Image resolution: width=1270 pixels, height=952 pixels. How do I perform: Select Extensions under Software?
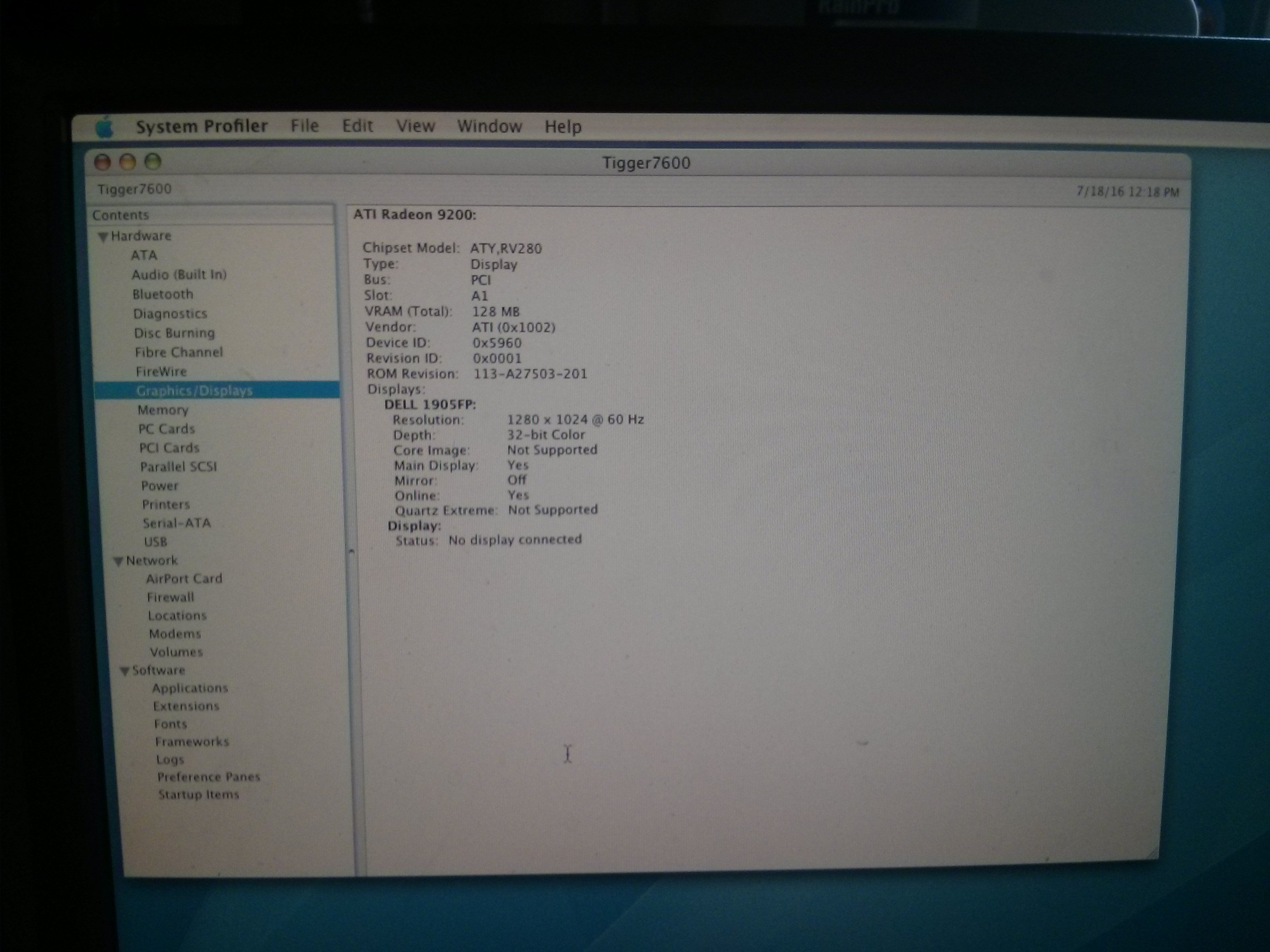(x=186, y=706)
